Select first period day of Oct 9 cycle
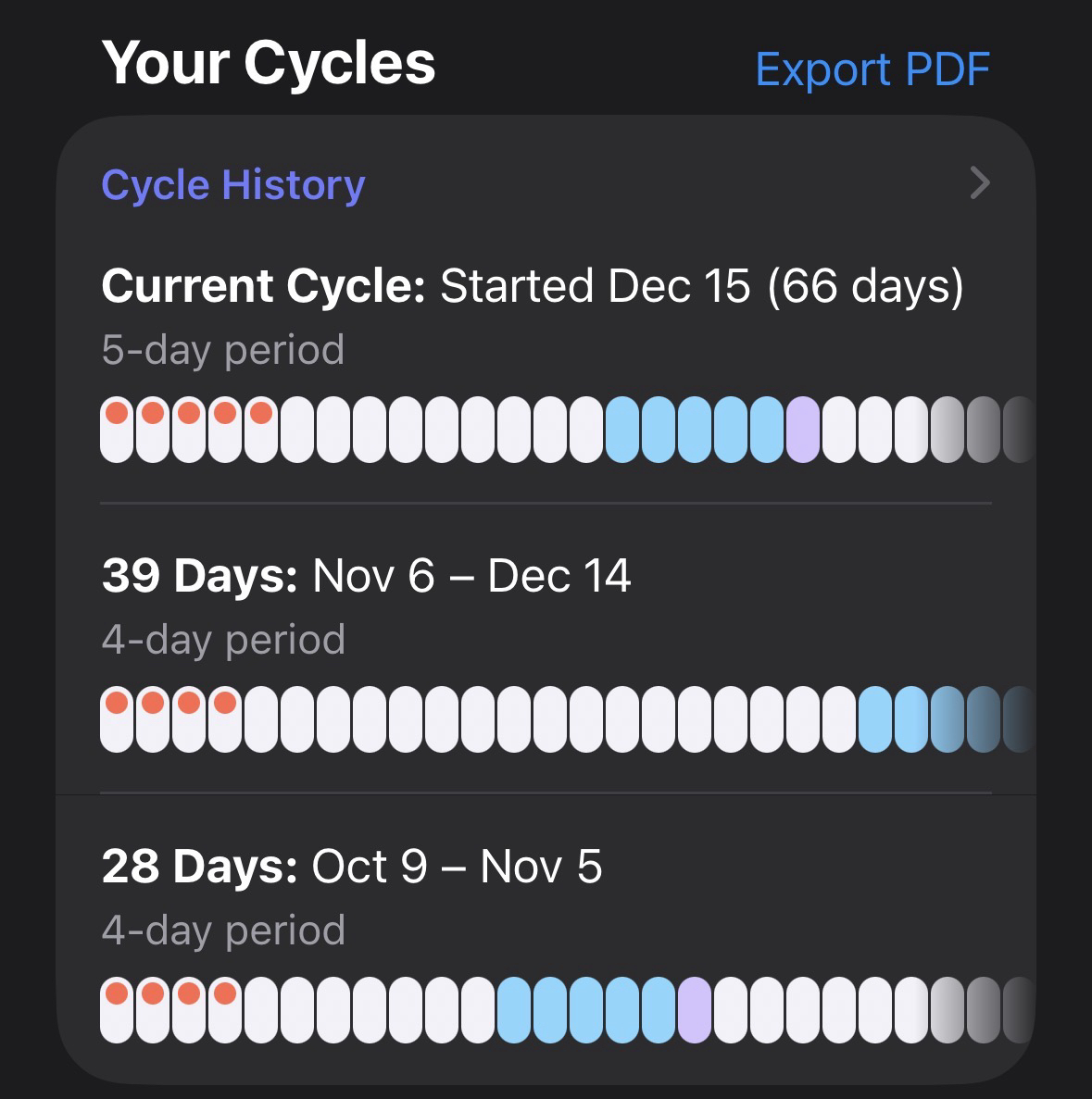 click(117, 1009)
